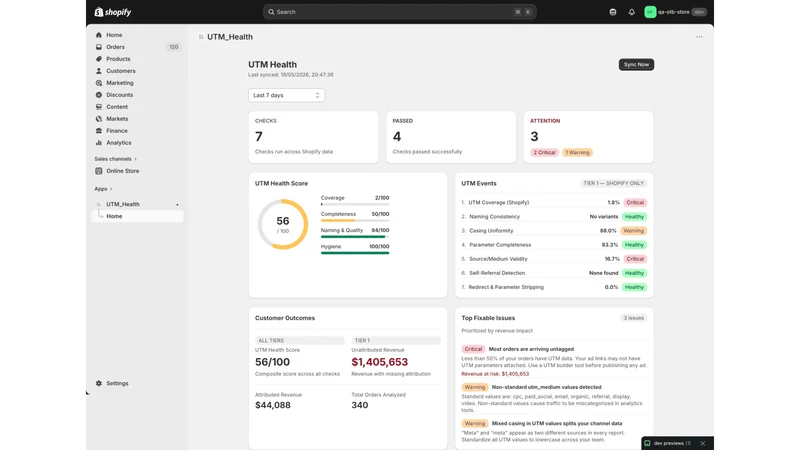This screenshot has width=800, height=450.
Task: Click the Coverage 2/100 progress bar
Action: pos(355,204)
